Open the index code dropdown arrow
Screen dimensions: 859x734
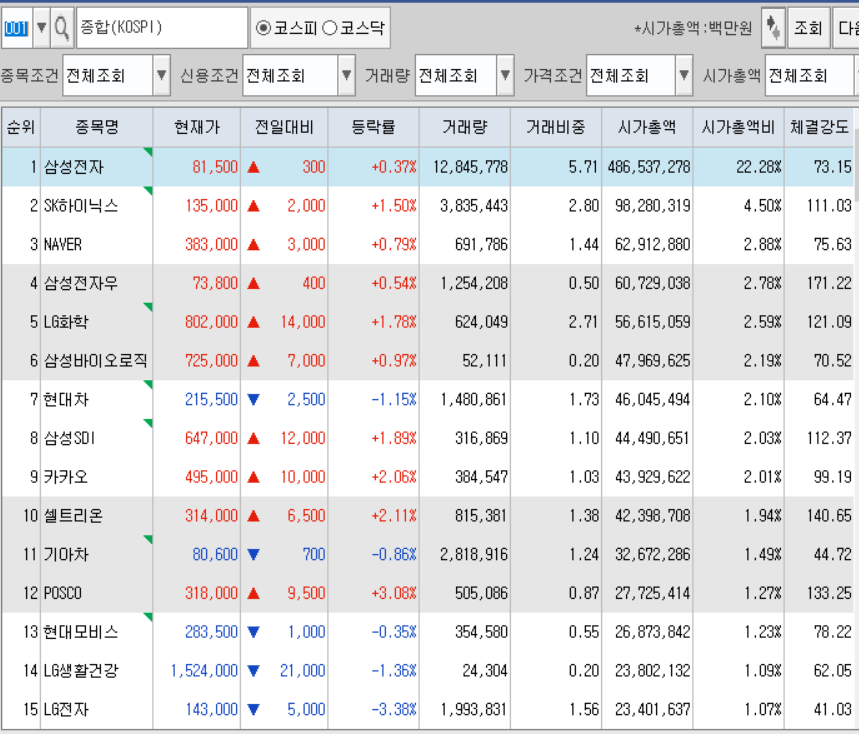(x=41, y=29)
